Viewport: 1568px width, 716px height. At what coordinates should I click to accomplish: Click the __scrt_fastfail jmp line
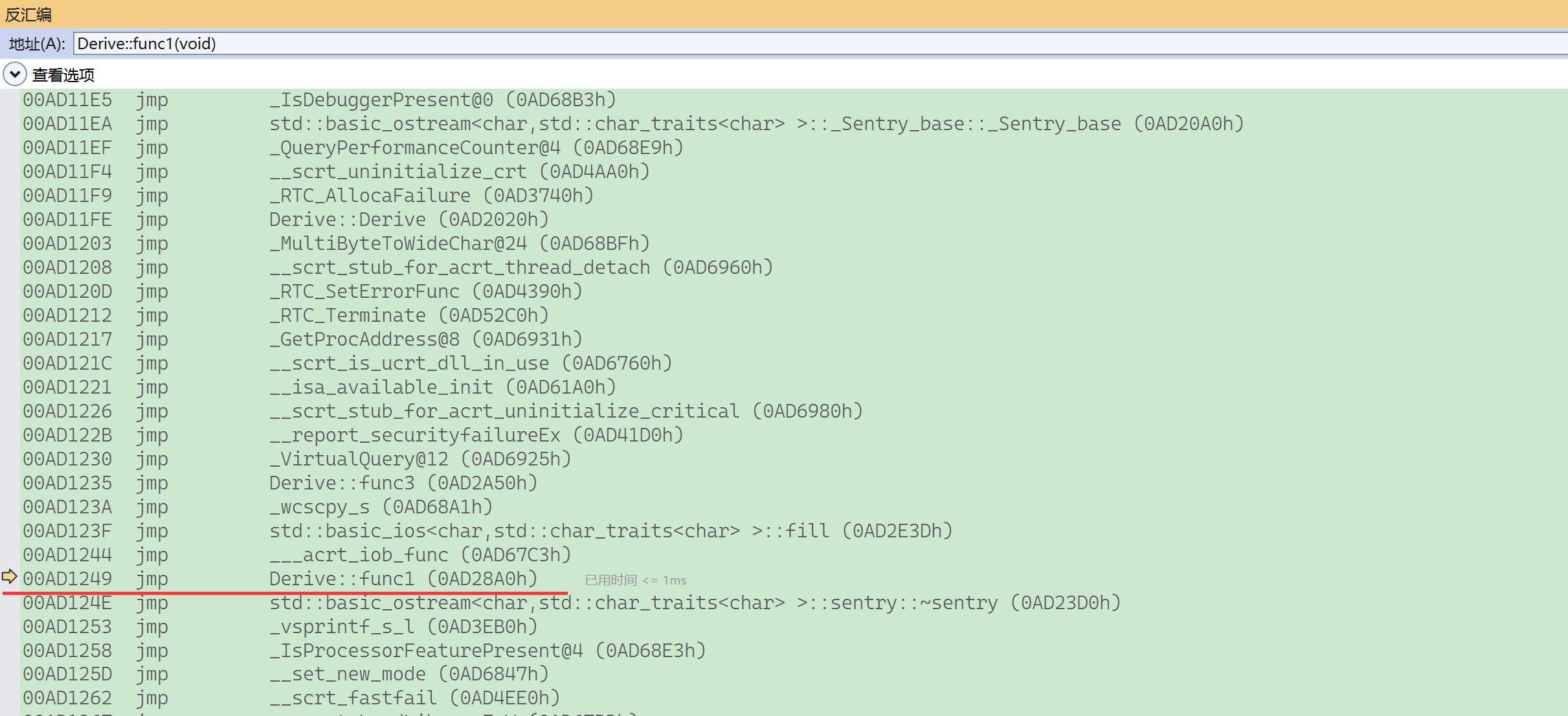414,698
